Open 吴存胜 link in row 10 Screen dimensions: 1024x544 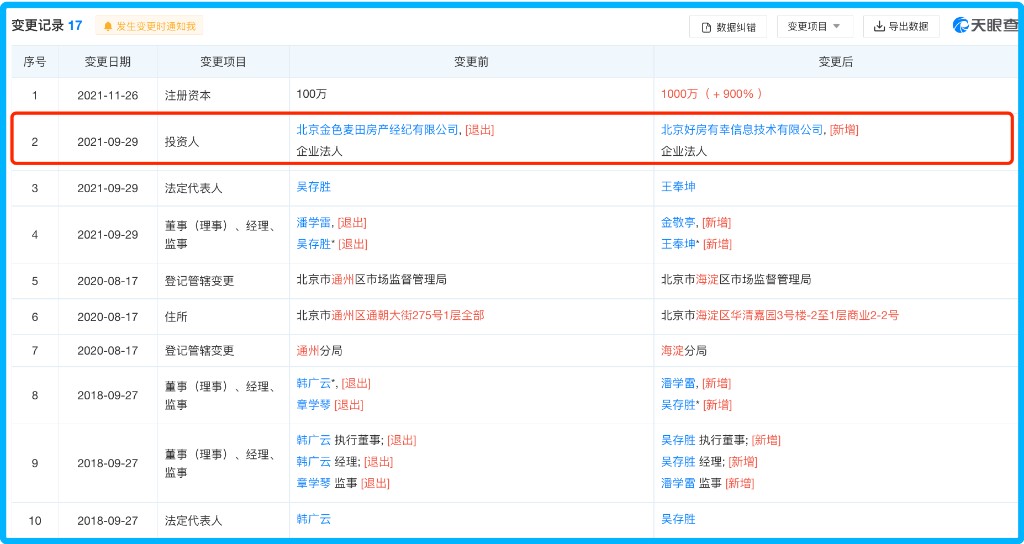[x=678, y=519]
